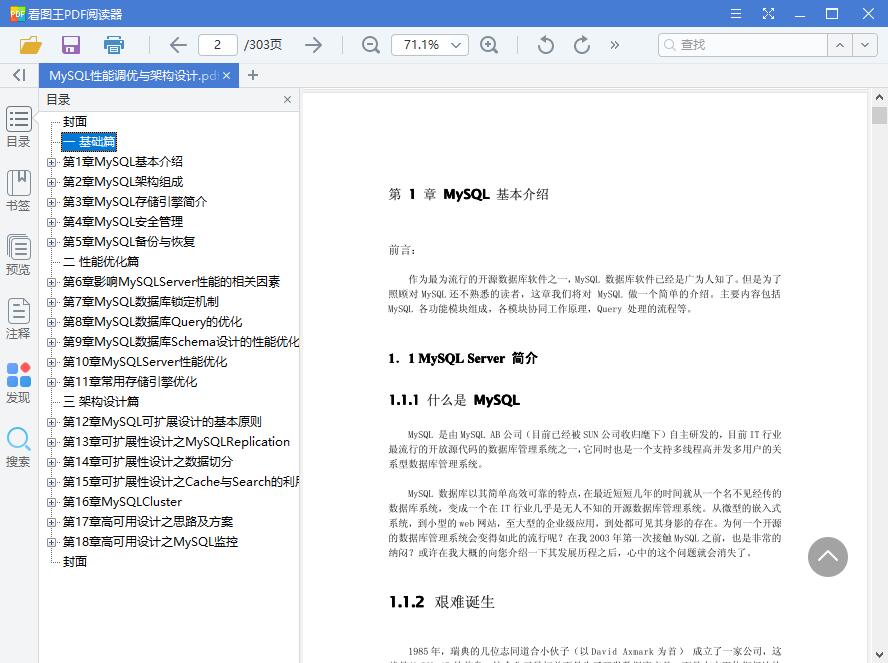888x663 pixels.
Task: Open 第11章常用存储引擎优化 outline entry
Action: click(x=130, y=382)
